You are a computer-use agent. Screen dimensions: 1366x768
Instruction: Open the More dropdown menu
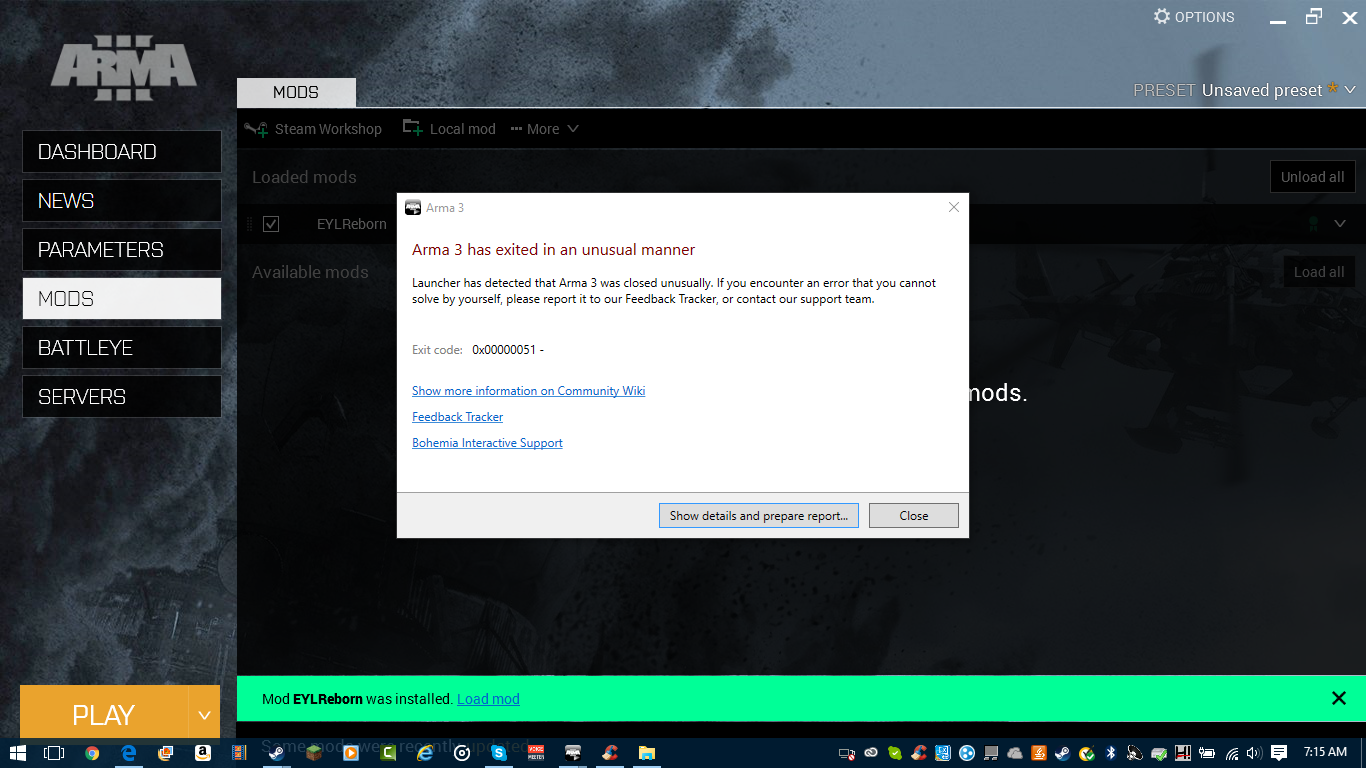pyautogui.click(x=544, y=129)
